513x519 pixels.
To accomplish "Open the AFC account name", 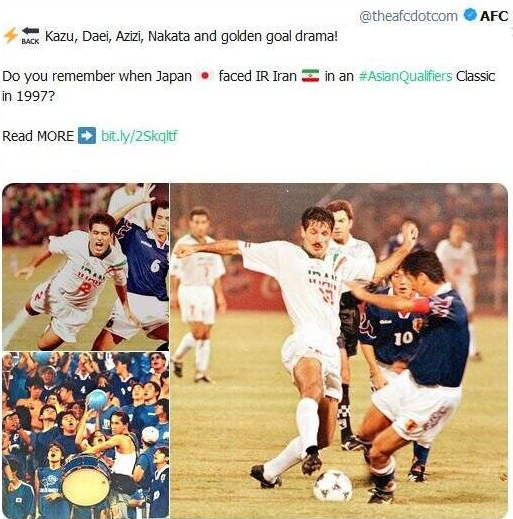I will (494, 16).
